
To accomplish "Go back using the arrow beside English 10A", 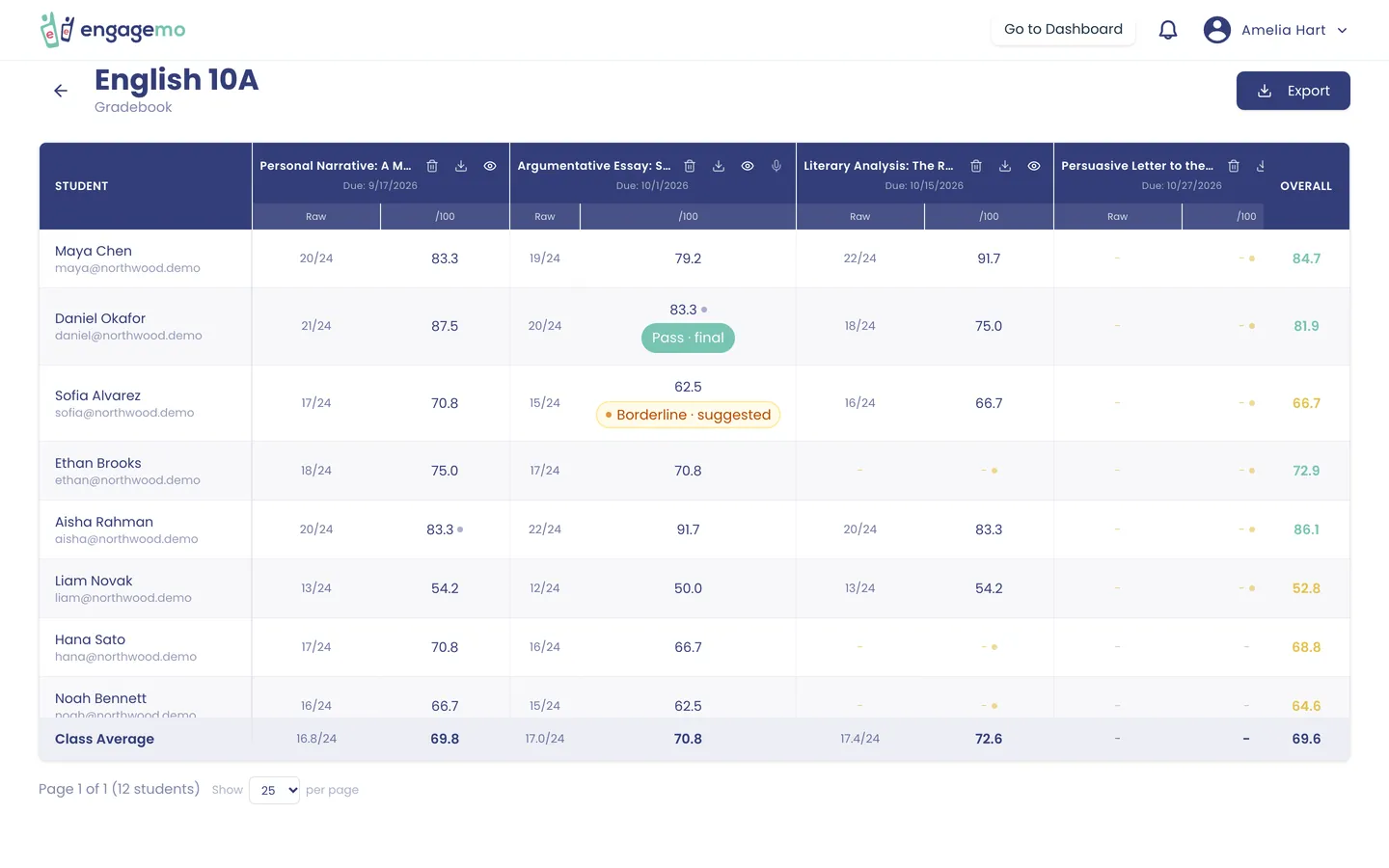I will [61, 91].
